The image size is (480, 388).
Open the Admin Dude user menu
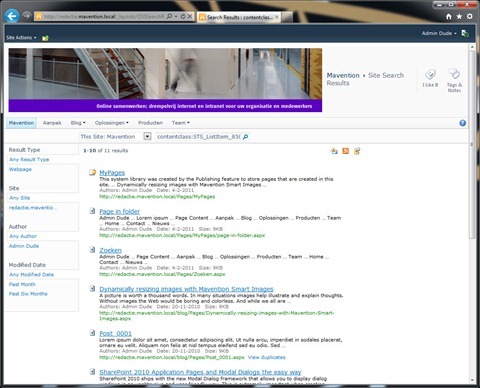(439, 33)
